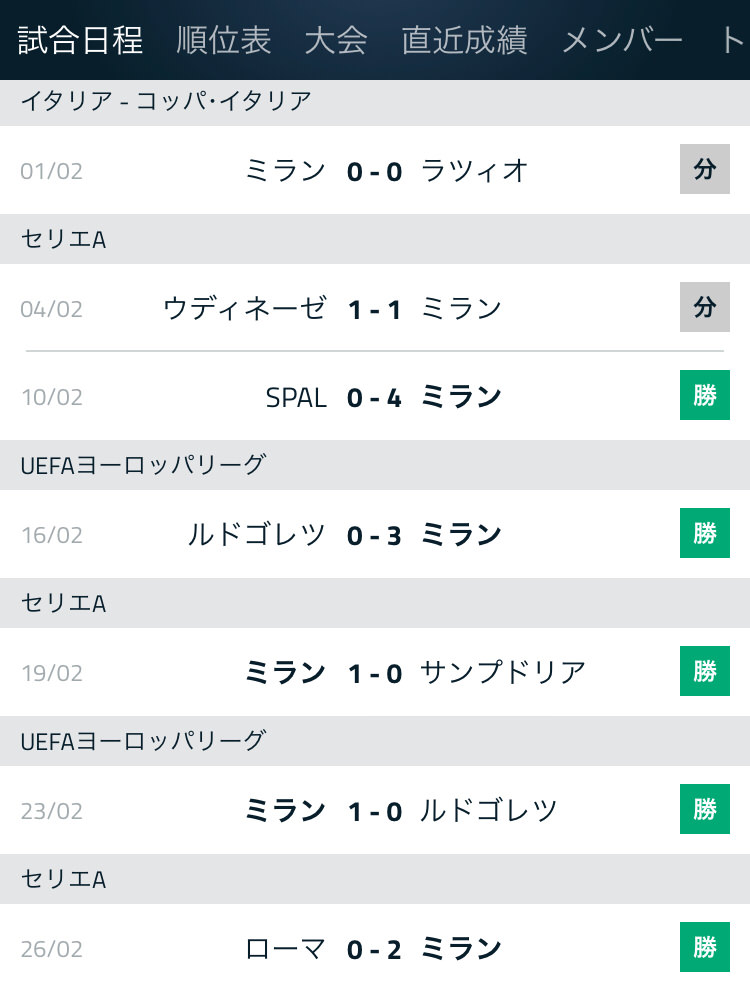
Task: Click the 勝 badge for 16/02 ルドゴレツ match
Action: 705,533
